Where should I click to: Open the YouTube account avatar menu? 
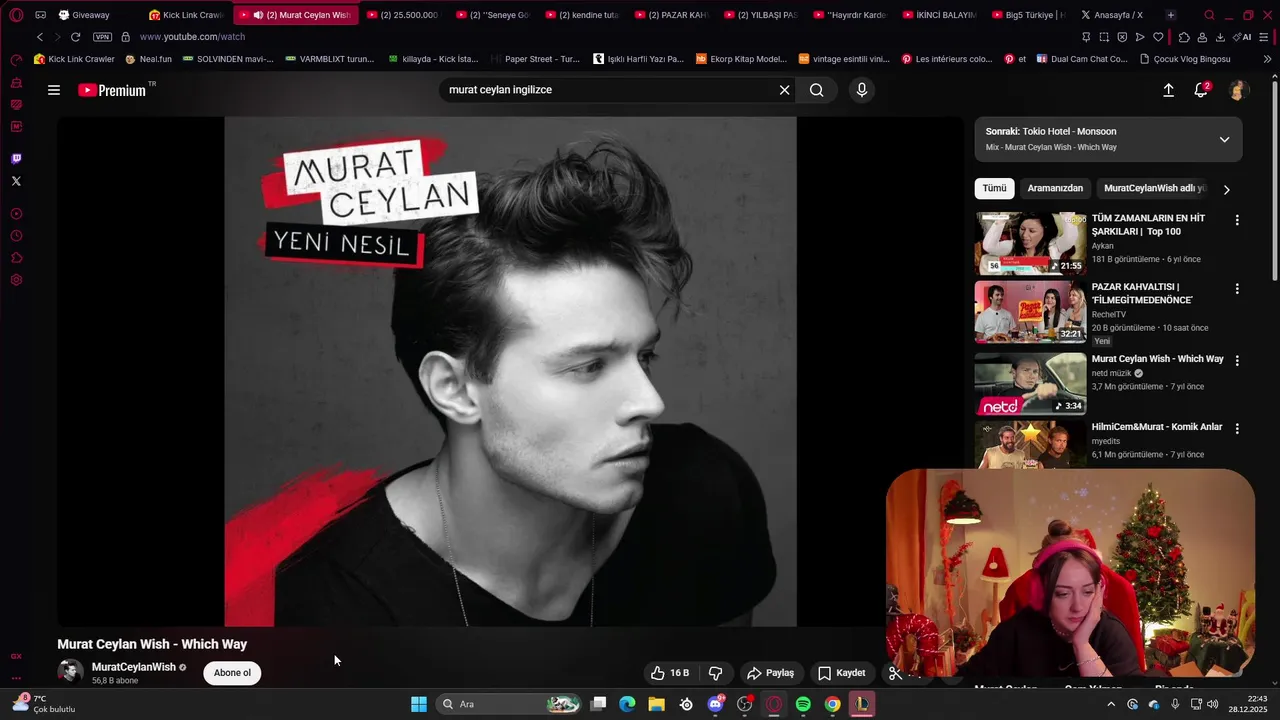coord(1238,90)
